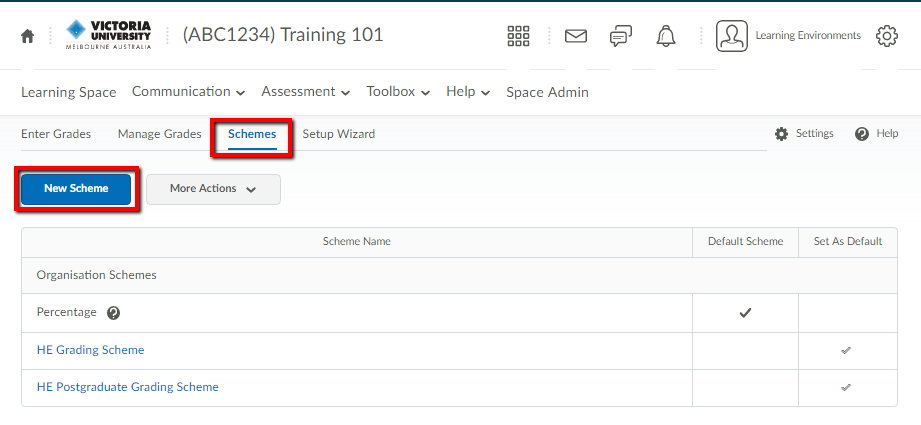Viewport: 921px width, 425px height.
Task: Set HE Postgraduate Grading Scheme as default
Action: pyautogui.click(x=846, y=387)
